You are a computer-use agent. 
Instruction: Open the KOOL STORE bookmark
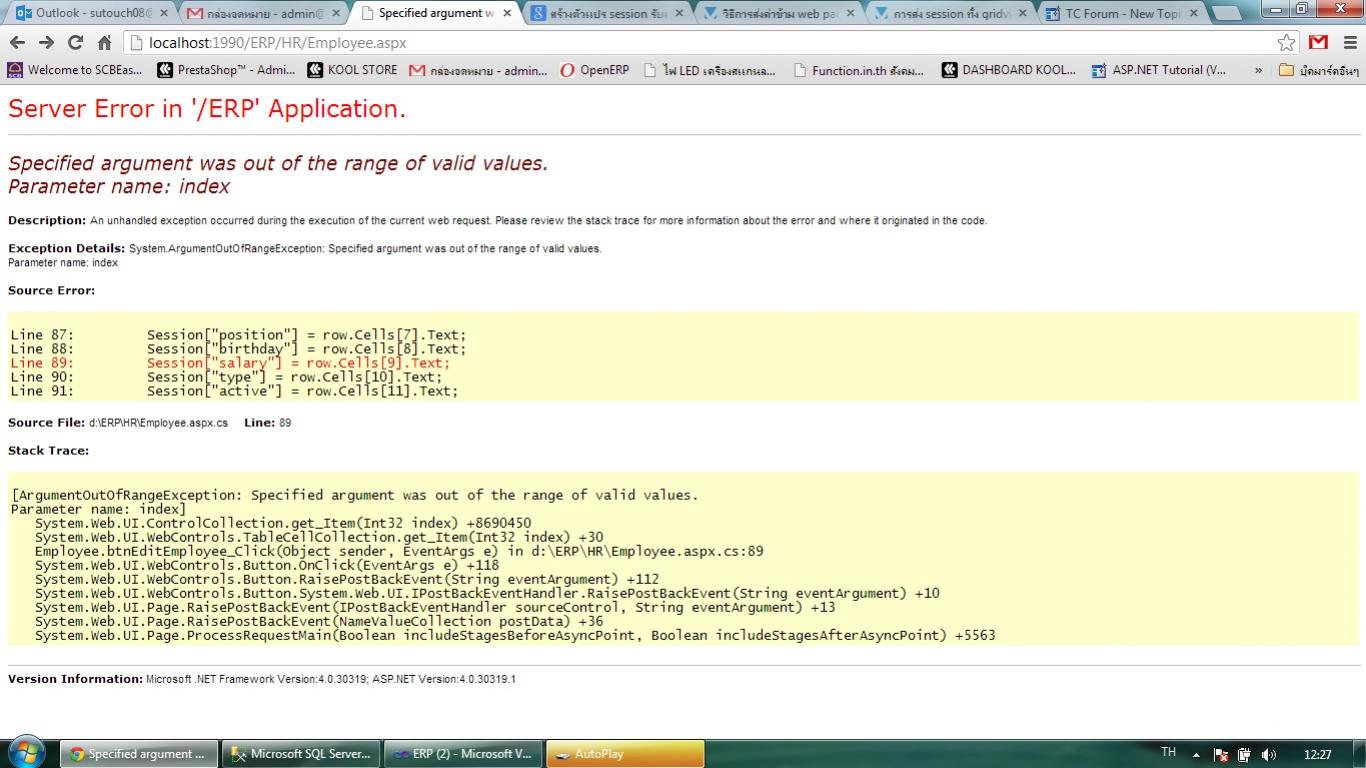352,70
